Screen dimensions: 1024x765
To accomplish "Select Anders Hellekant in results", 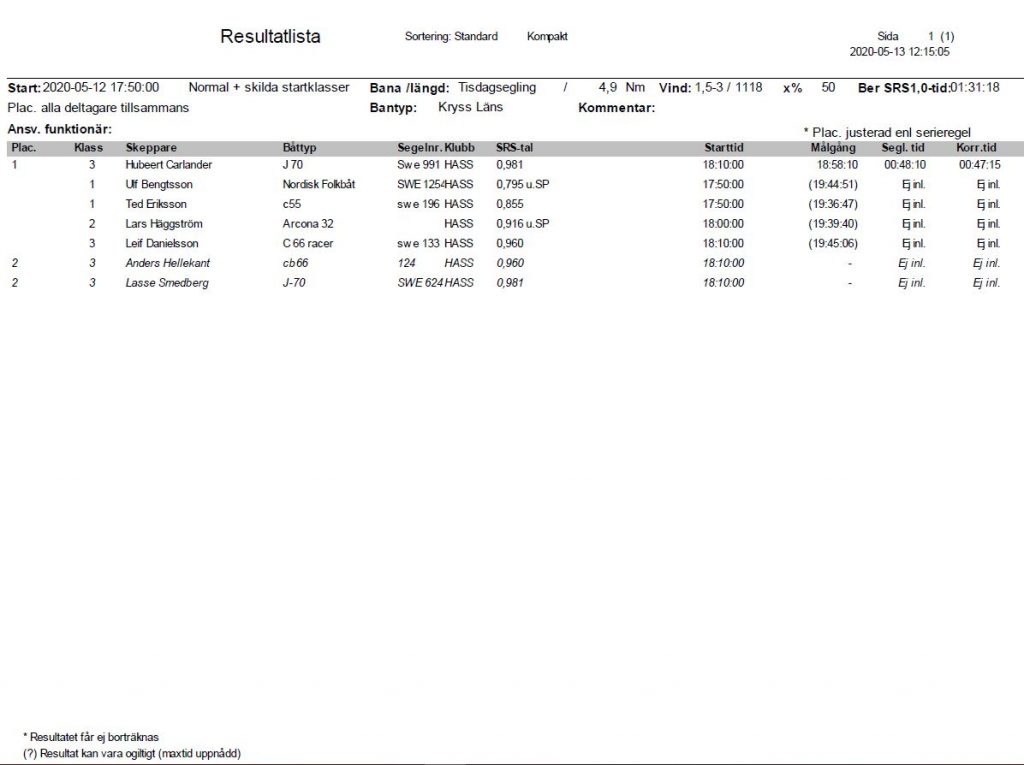I will (168, 263).
